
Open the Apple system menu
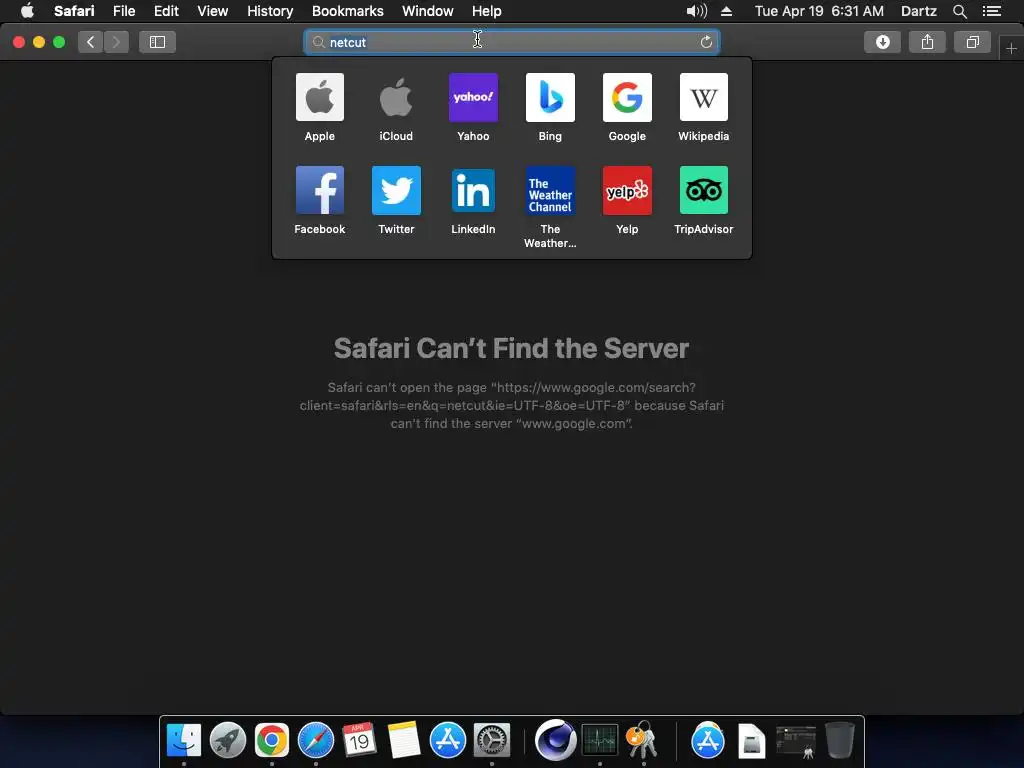click(x=27, y=11)
